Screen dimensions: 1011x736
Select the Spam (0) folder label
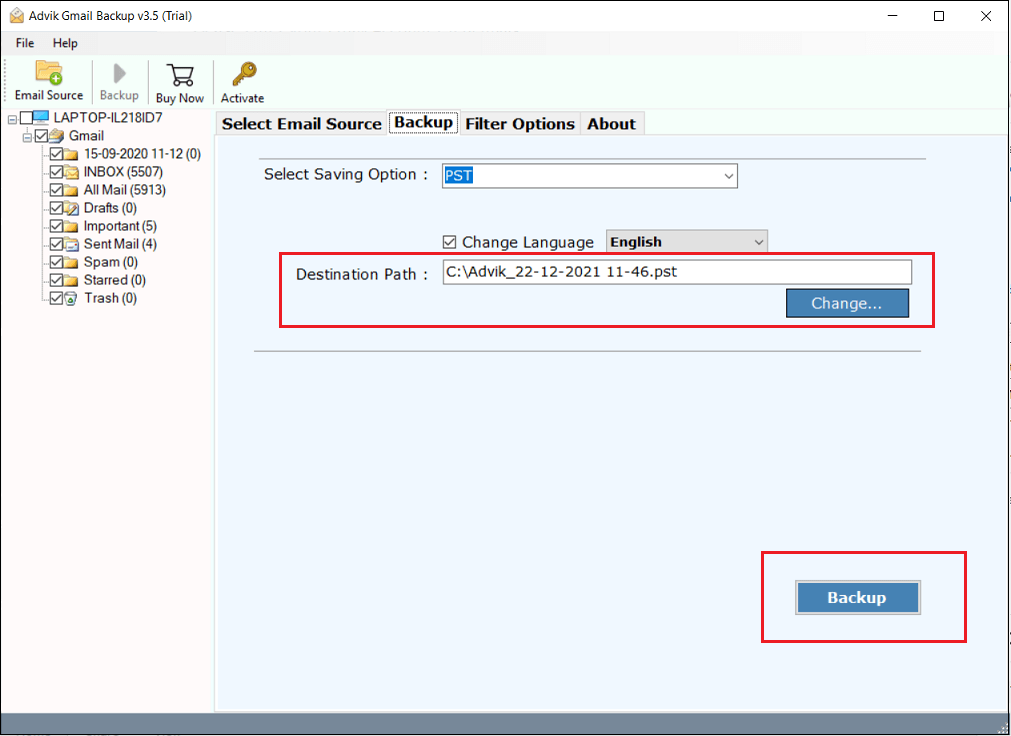[x=111, y=263]
